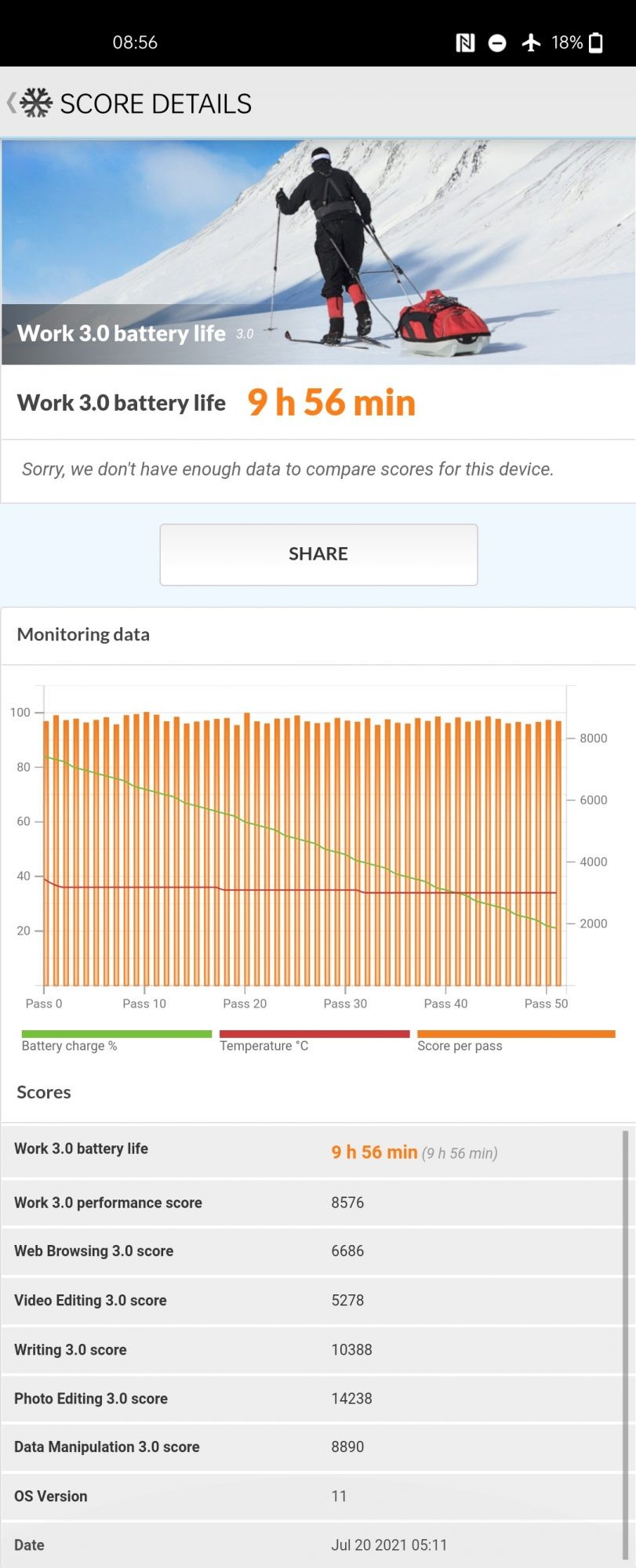Screen dimensions: 636x1568
Task: Tap the battery icon in status bar
Action: [596, 42]
